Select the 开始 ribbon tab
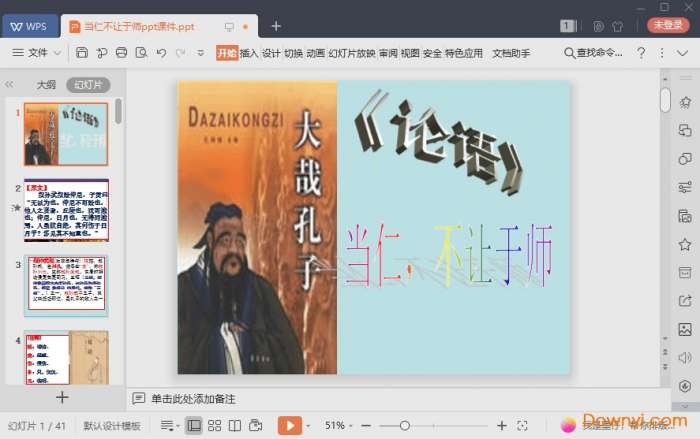This screenshot has height=439, width=700. 227,53
